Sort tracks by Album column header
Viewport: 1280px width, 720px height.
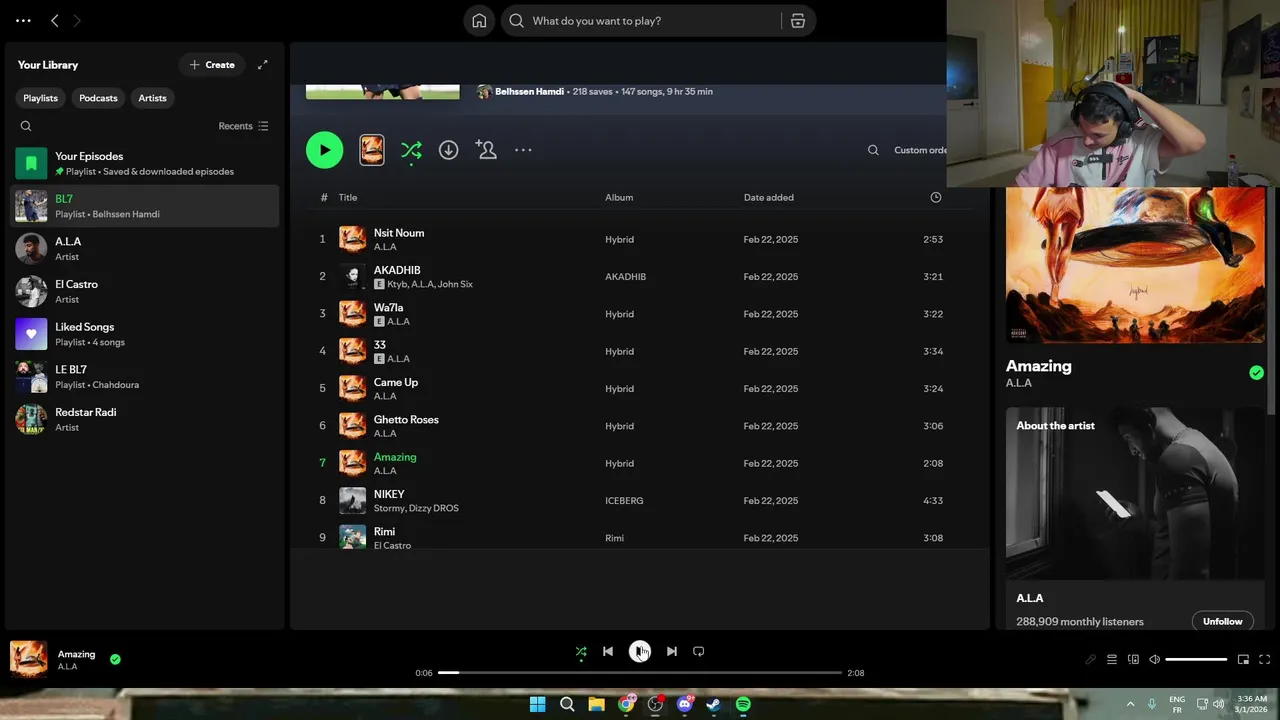(x=619, y=197)
